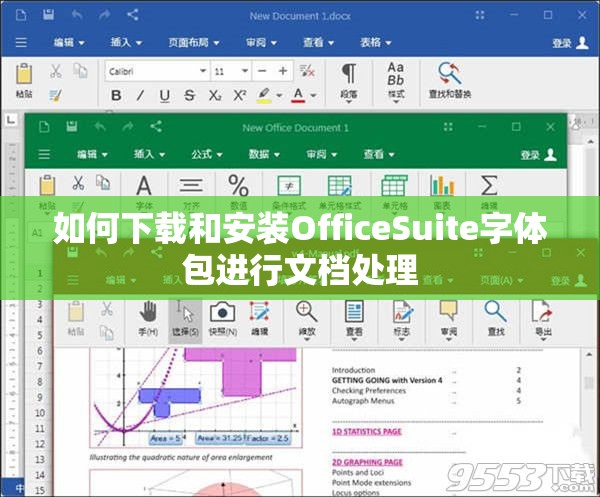Image resolution: width=600 pixels, height=497 pixels.
Task: Open 查看 menu in blue document window
Action: coord(318,42)
